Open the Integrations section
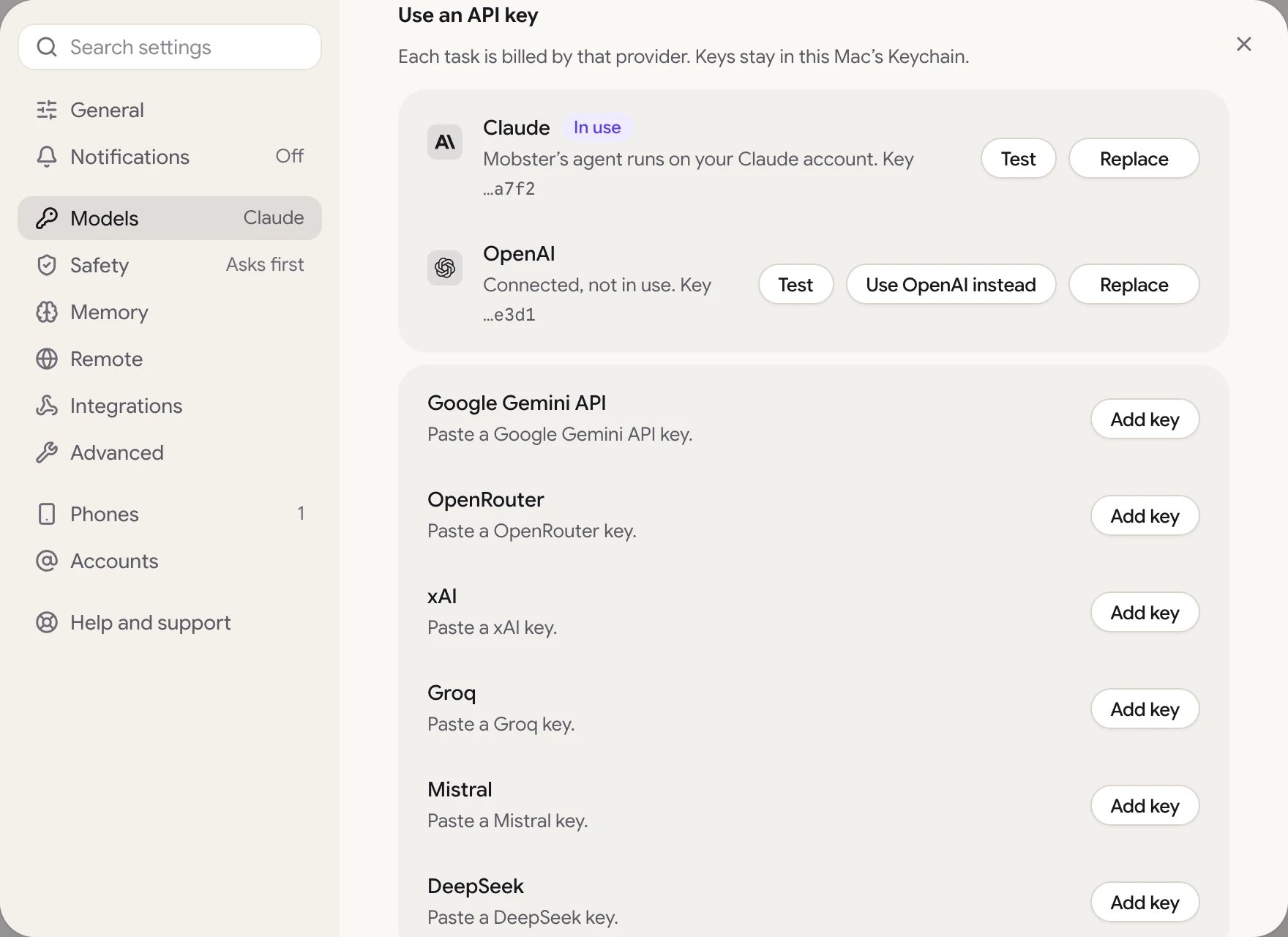Viewport: 1288px width, 937px height. click(x=170, y=406)
